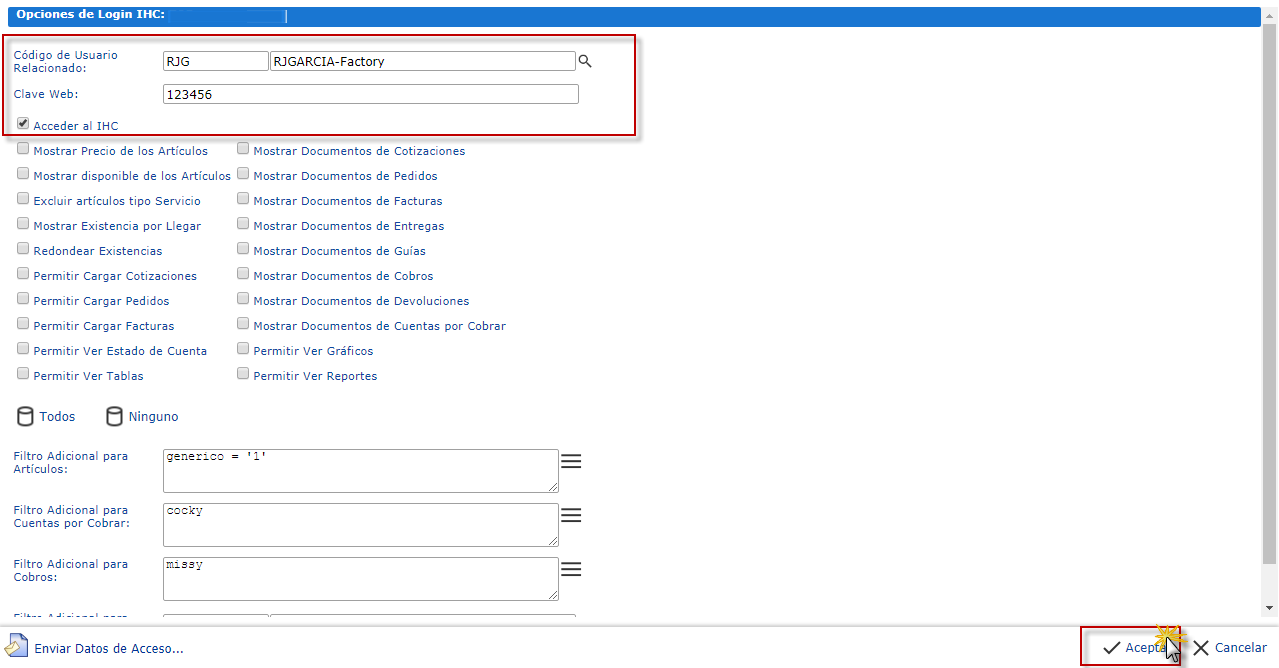Click the magnifier search icon beside RJGARCIA-Factory
The width and height of the screenshot is (1279, 668).
tap(585, 62)
